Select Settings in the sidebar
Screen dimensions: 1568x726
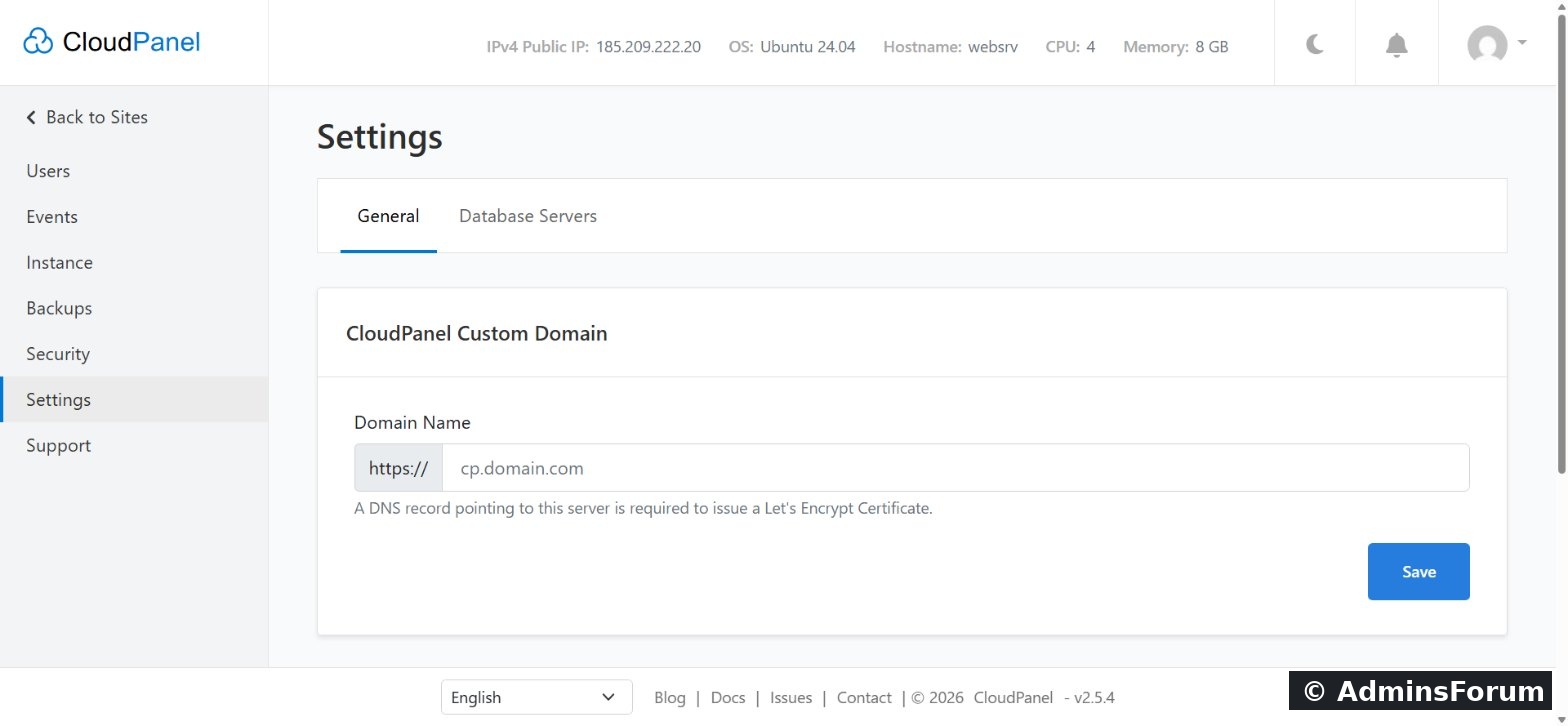(134, 400)
